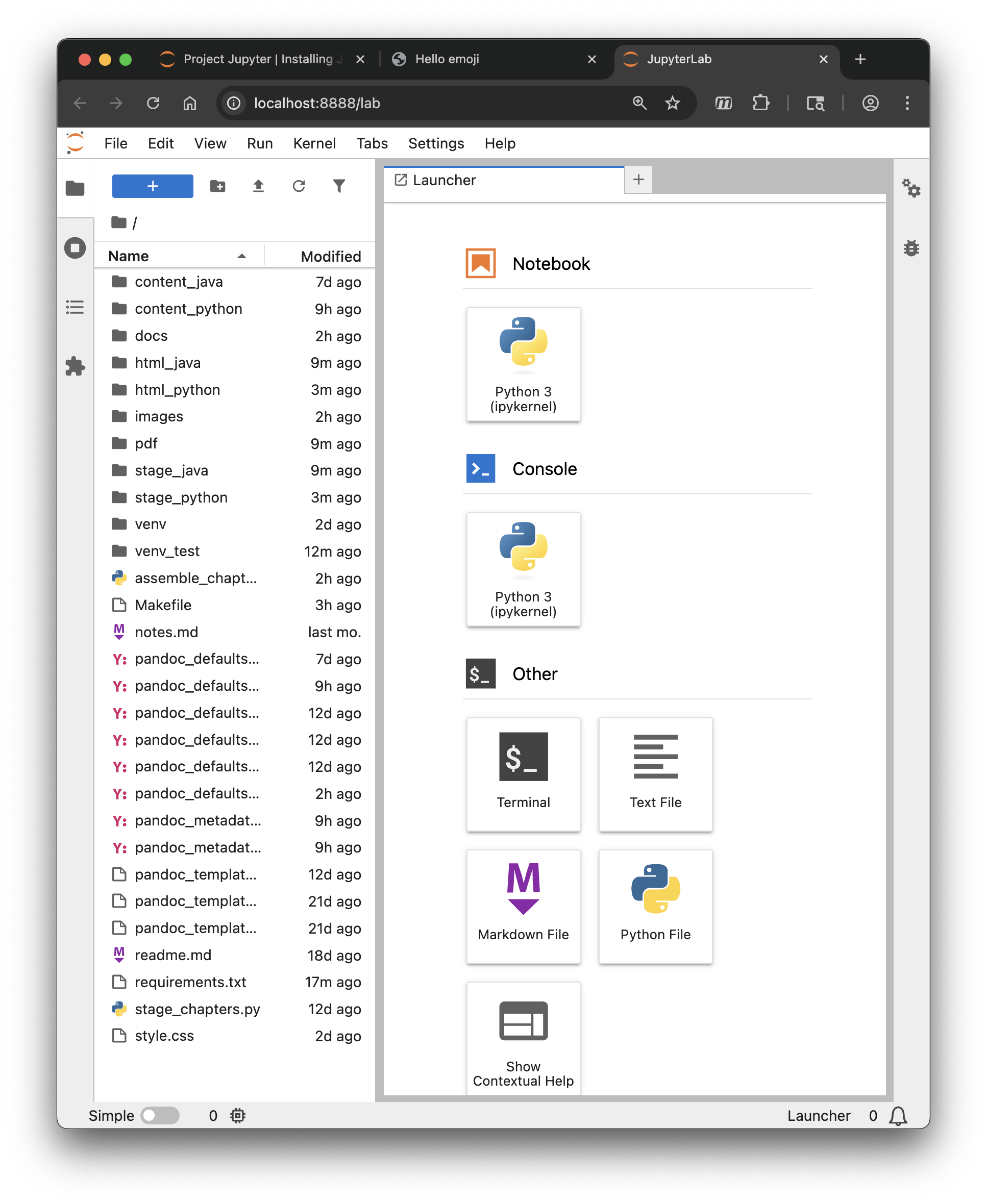Image resolution: width=987 pixels, height=1204 pixels.
Task: Select the stage_chapters.py file
Action: pos(235,1009)
